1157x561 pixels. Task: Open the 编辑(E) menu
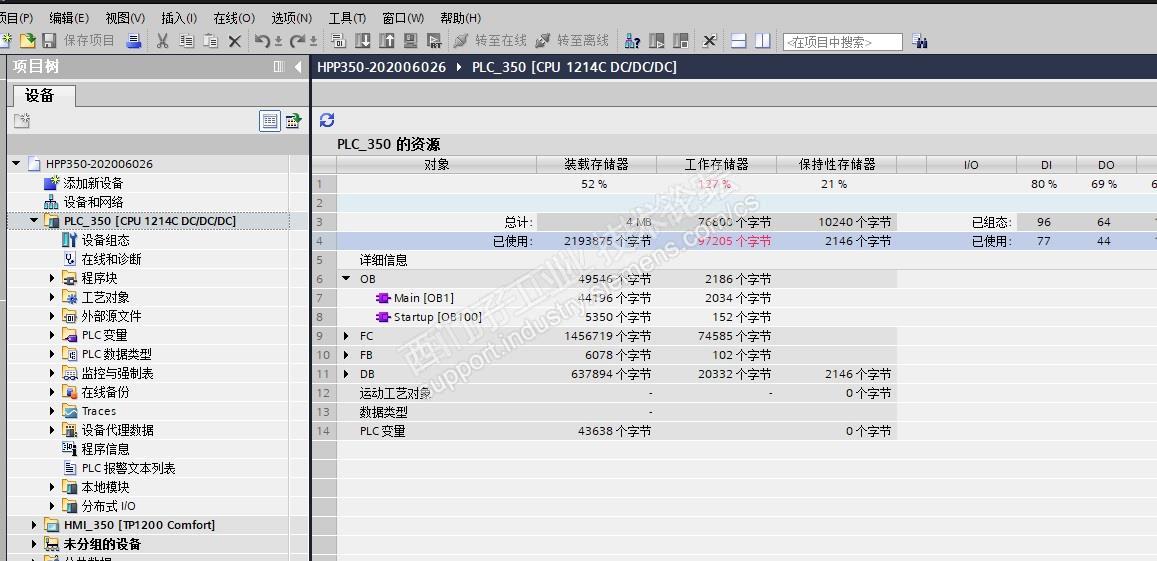tap(69, 18)
